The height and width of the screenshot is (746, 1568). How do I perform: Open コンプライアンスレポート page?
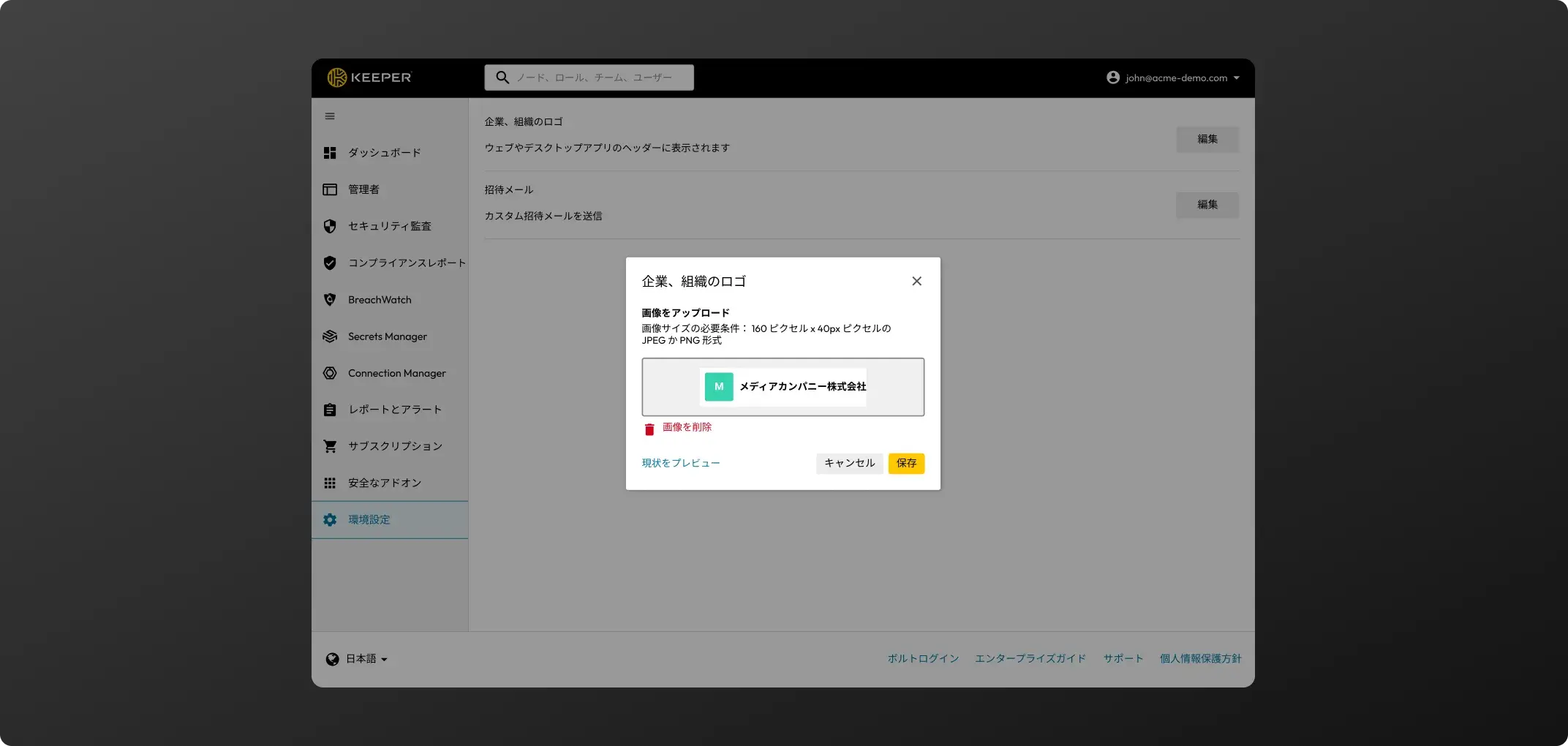click(407, 263)
